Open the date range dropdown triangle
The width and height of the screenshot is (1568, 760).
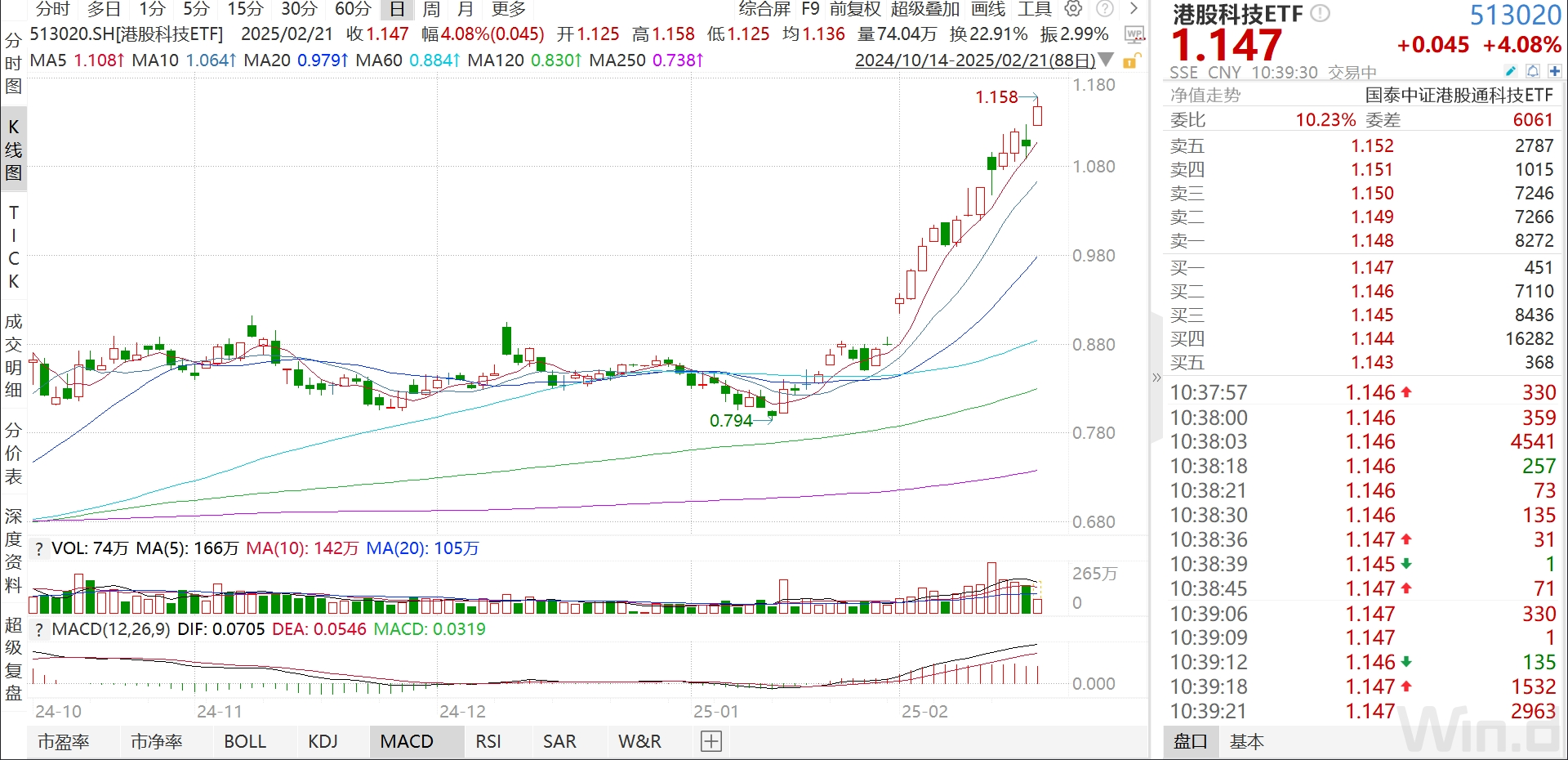pos(1107,60)
